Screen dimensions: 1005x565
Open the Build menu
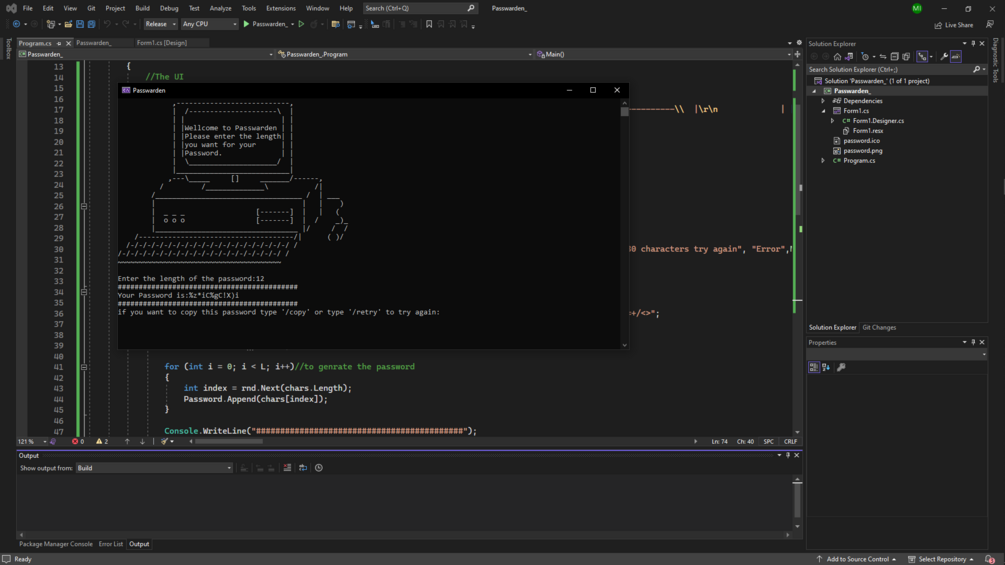(x=142, y=8)
